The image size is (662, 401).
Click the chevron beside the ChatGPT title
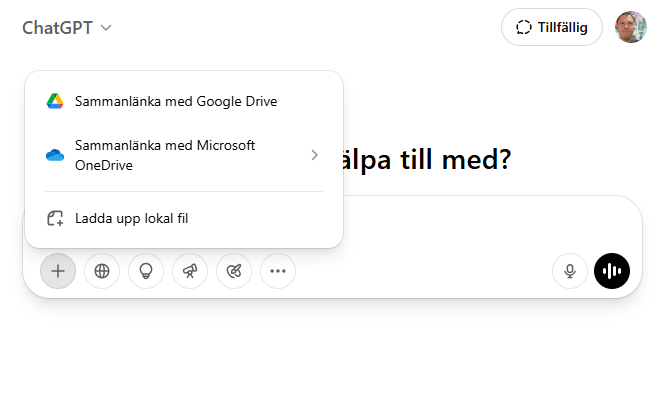[x=106, y=28]
